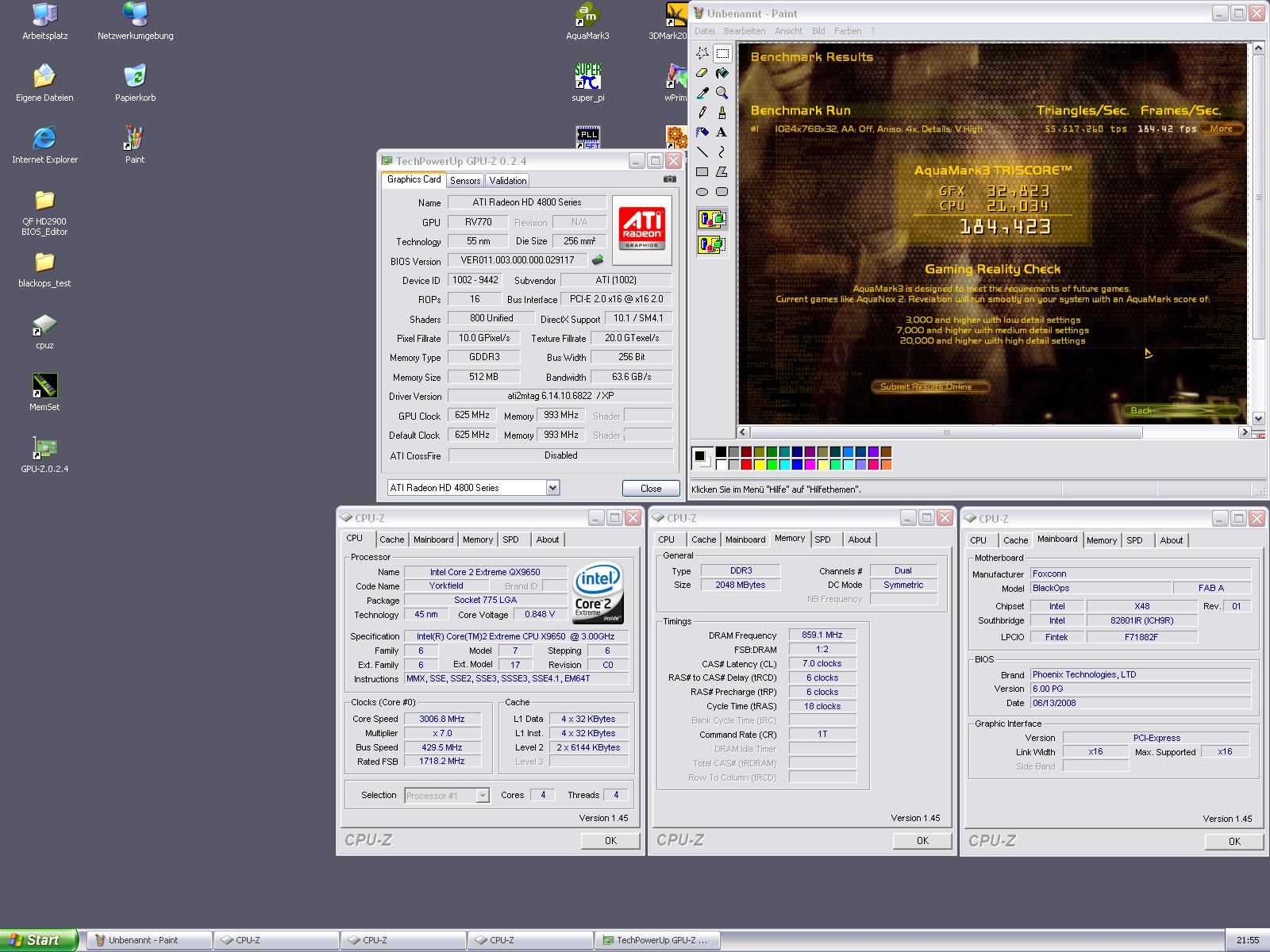This screenshot has height=952, width=1270.
Task: Click the scroll-down arrow in Paint canvas
Action: point(1257,418)
